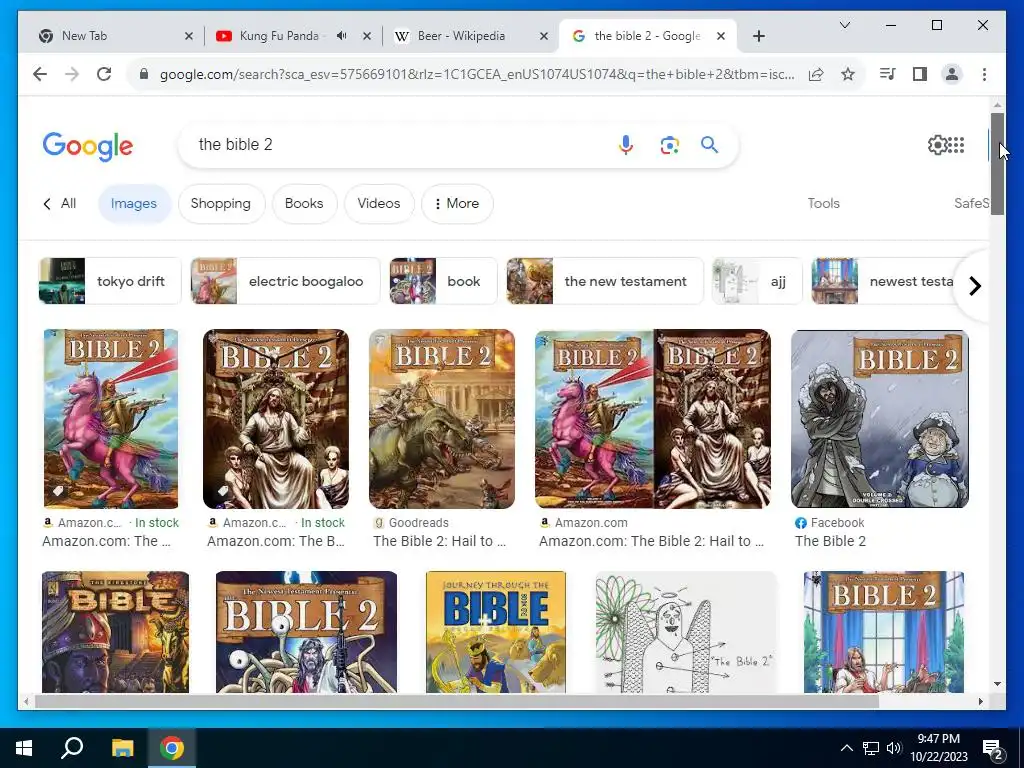Open the notification center
1024x768 pixels.
pyautogui.click(x=993, y=748)
